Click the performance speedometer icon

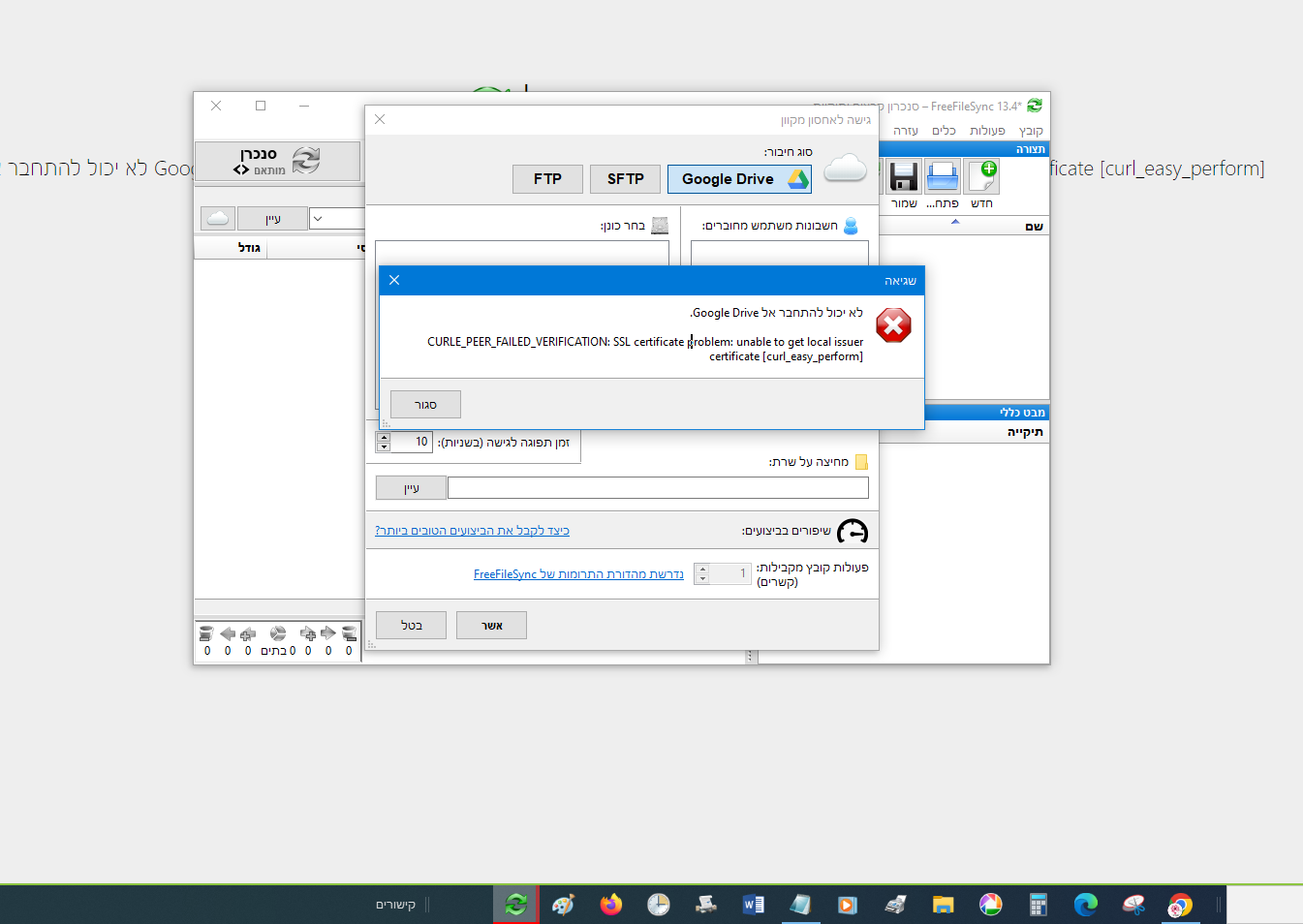[853, 531]
